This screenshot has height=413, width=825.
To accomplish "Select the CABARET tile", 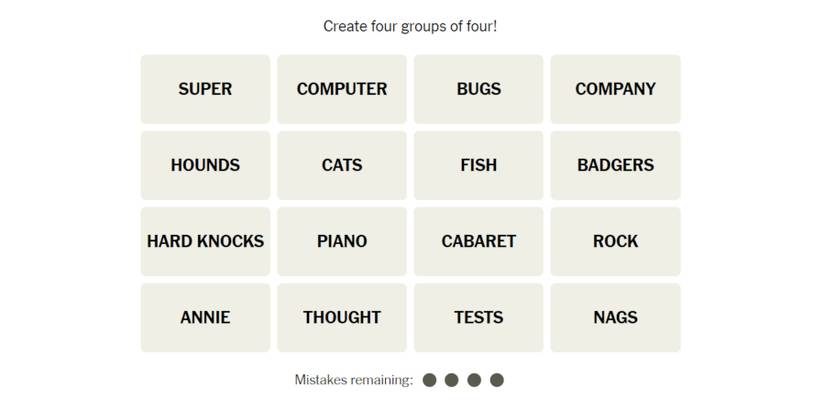I will pos(478,241).
